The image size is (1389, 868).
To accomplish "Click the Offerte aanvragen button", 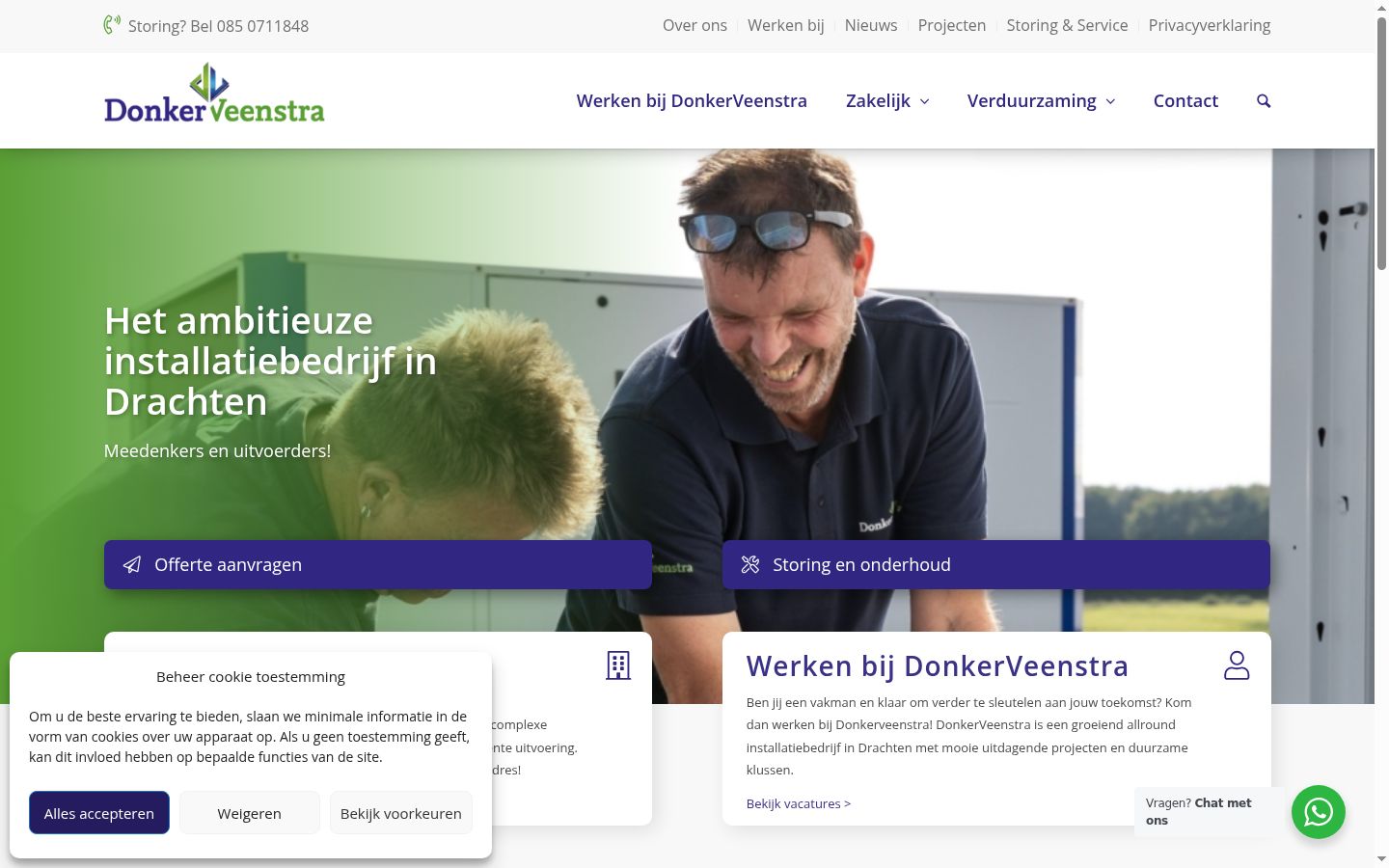I will (x=378, y=565).
